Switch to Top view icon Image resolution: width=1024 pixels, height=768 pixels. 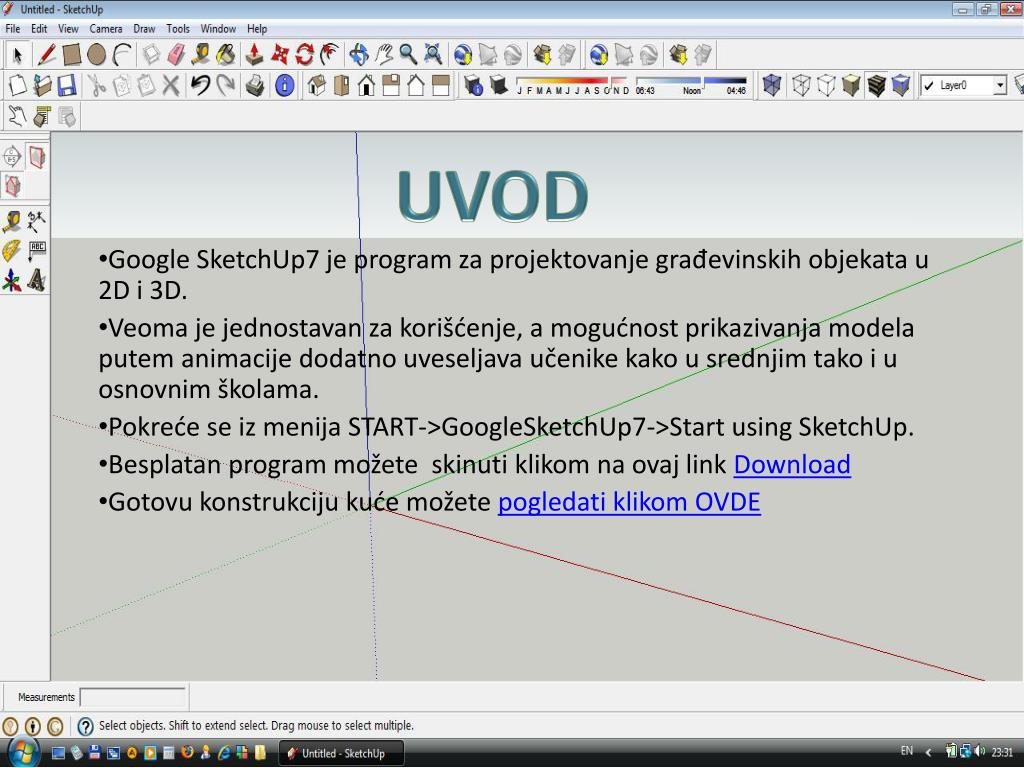pyautogui.click(x=342, y=86)
